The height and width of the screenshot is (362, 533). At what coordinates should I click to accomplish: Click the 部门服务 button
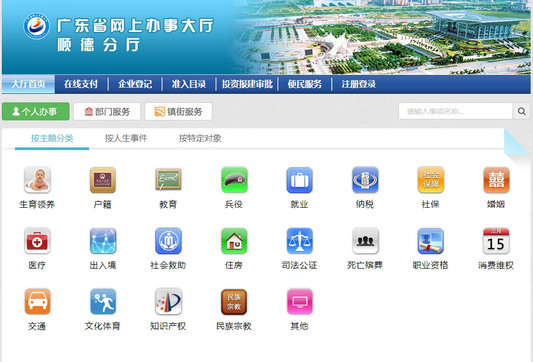pyautogui.click(x=107, y=111)
